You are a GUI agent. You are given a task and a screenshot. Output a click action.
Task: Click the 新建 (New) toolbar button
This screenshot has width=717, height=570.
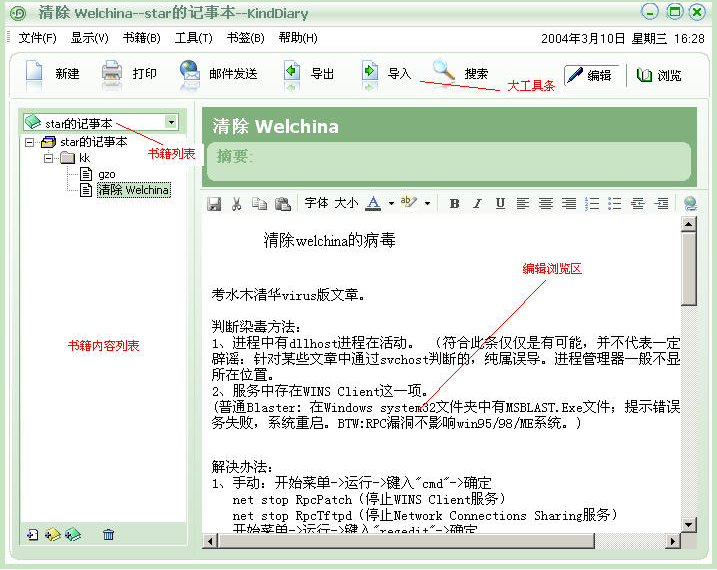click(x=53, y=74)
